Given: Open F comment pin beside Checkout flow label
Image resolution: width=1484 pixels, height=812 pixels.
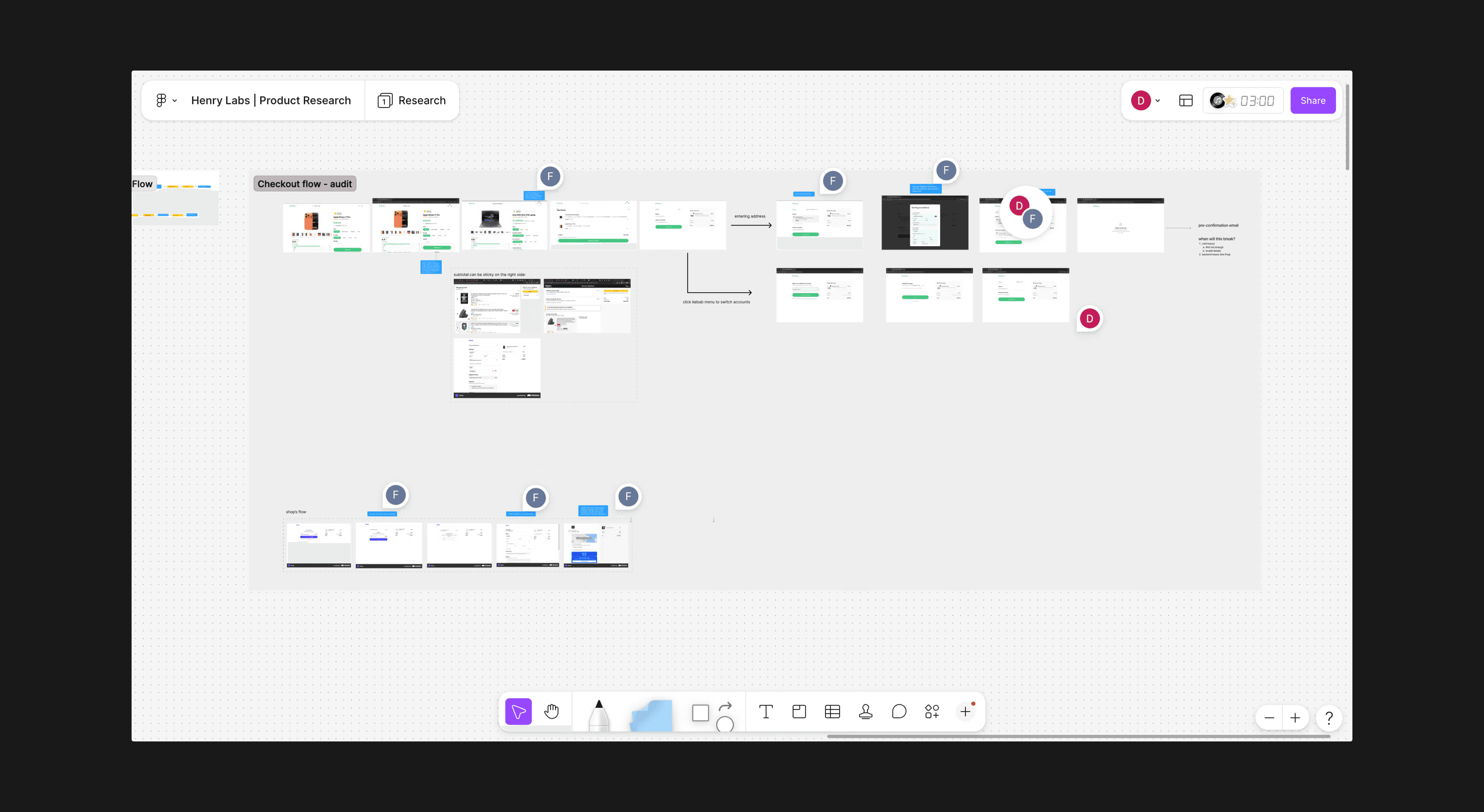Looking at the screenshot, I should (x=550, y=177).
